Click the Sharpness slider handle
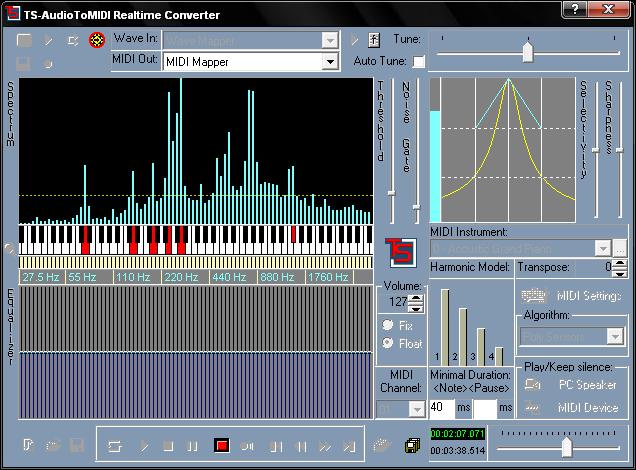This screenshot has height=470, width=636. tap(619, 150)
